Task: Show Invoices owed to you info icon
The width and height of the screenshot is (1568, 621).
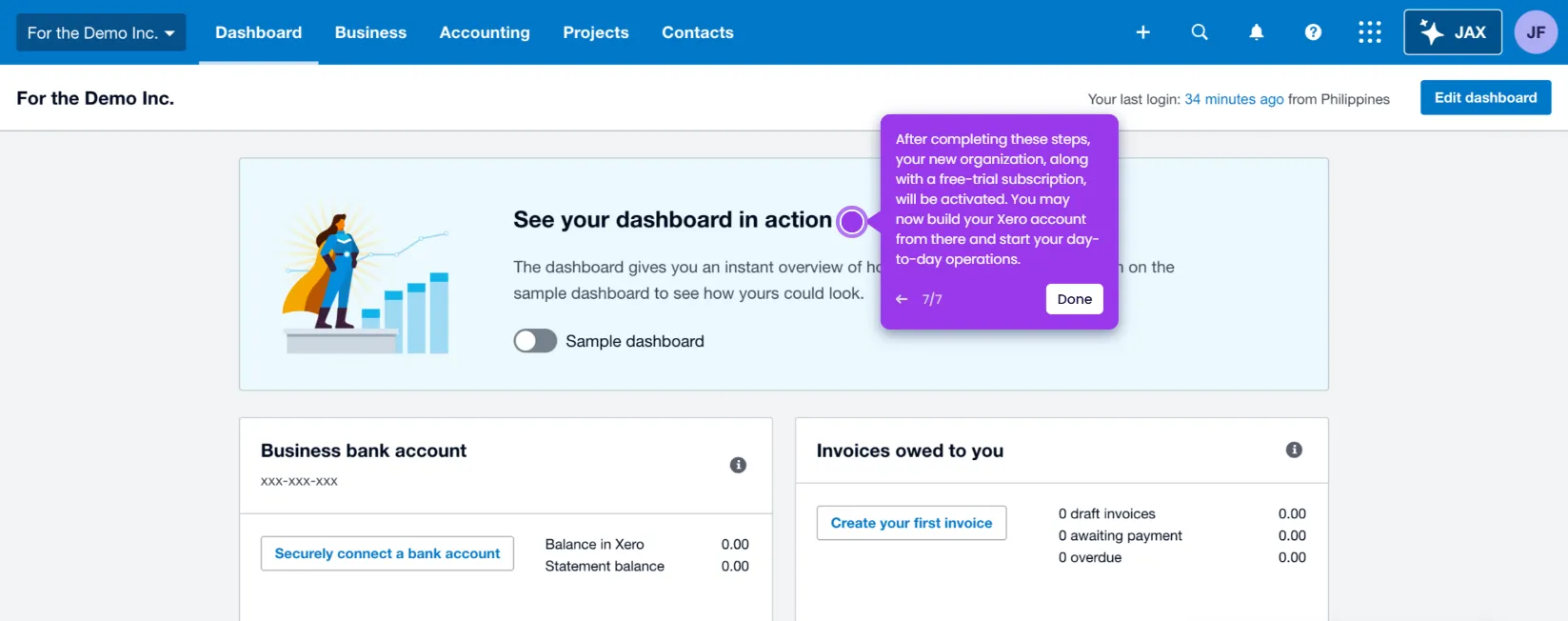Action: pyautogui.click(x=1294, y=450)
